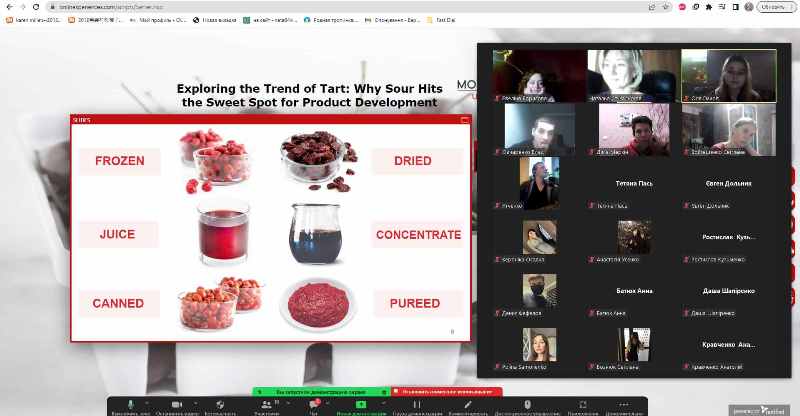Open the Сповіщення bookmark

pos(392,20)
